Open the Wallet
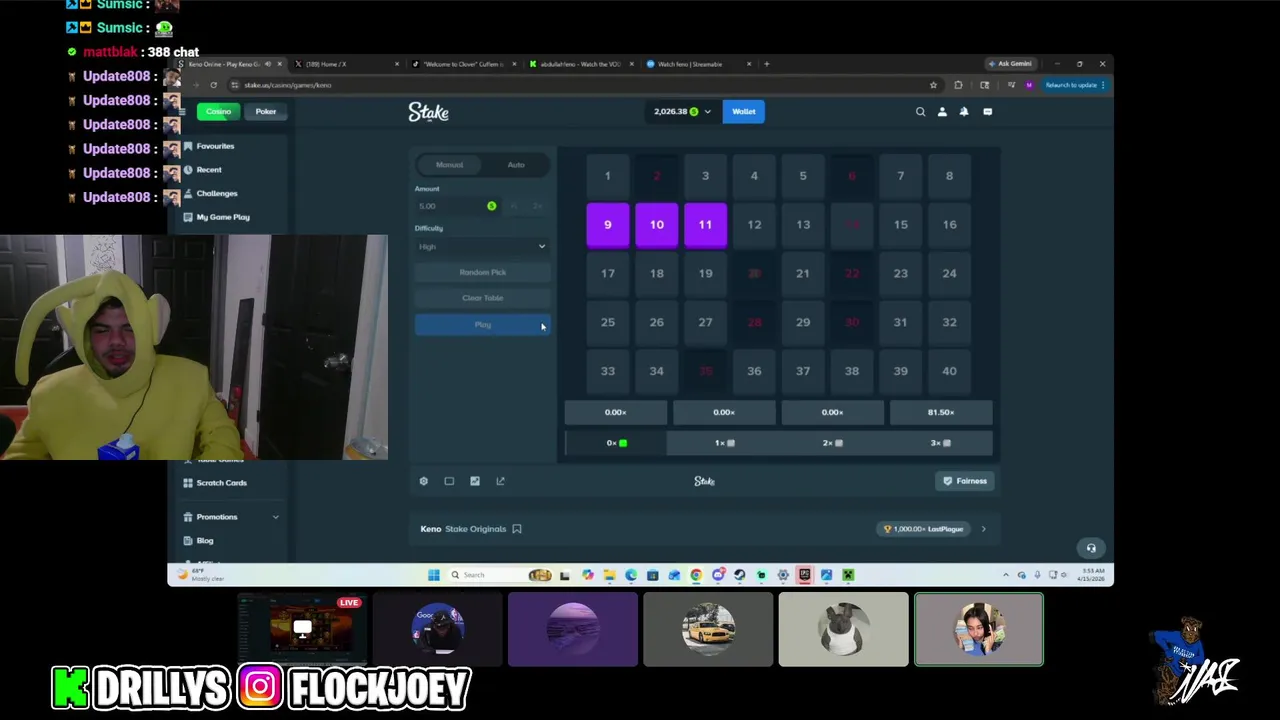The image size is (1280, 720). 743,112
